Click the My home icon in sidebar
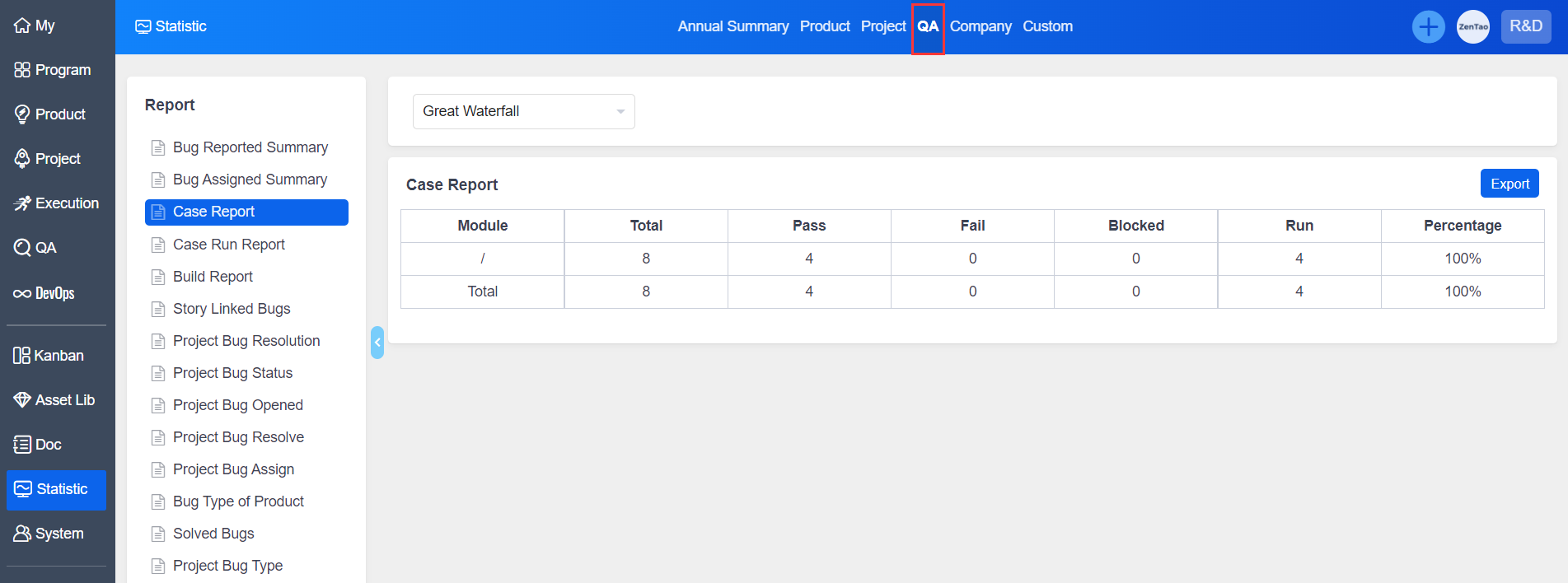Viewport: 1568px width, 583px height. tap(22, 26)
